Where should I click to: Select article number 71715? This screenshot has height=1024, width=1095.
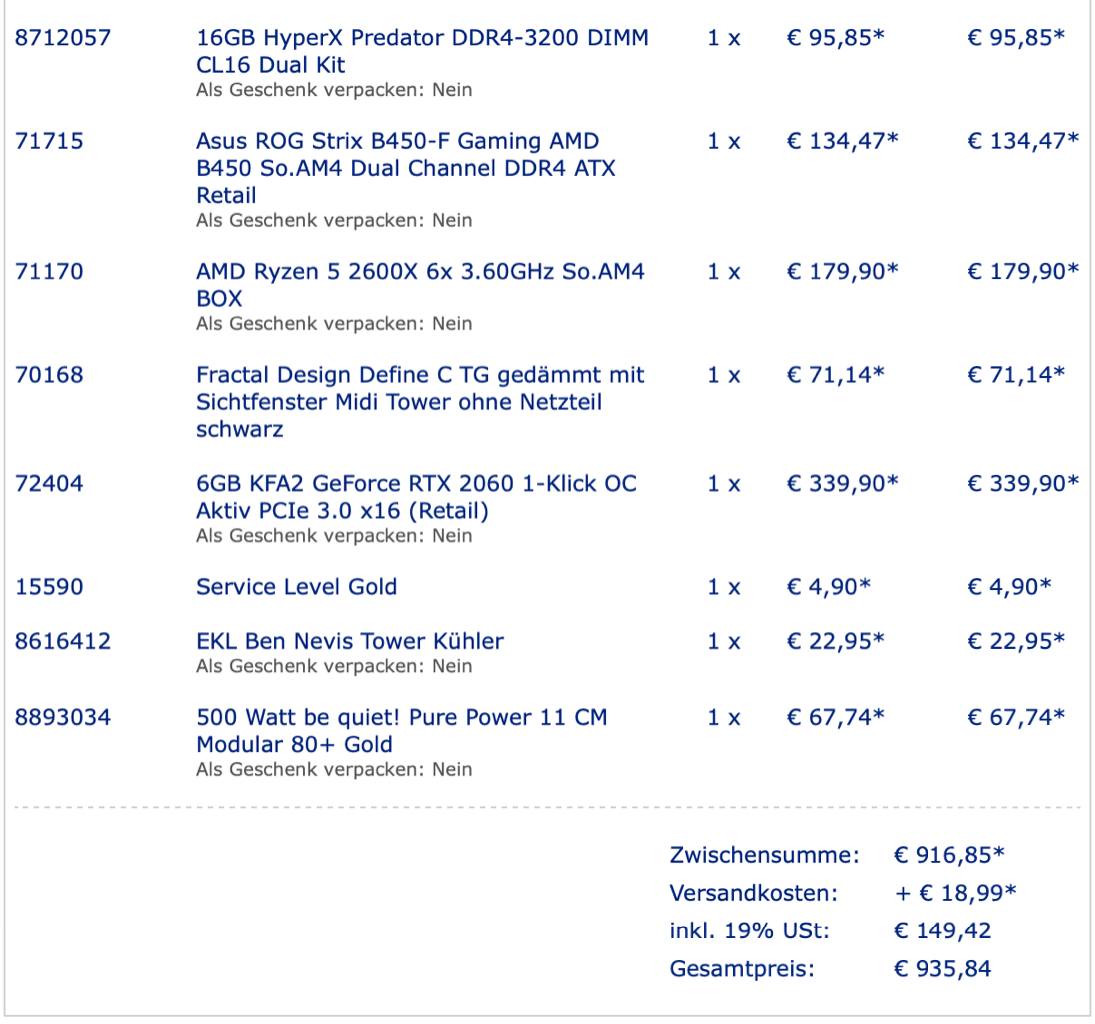(49, 141)
